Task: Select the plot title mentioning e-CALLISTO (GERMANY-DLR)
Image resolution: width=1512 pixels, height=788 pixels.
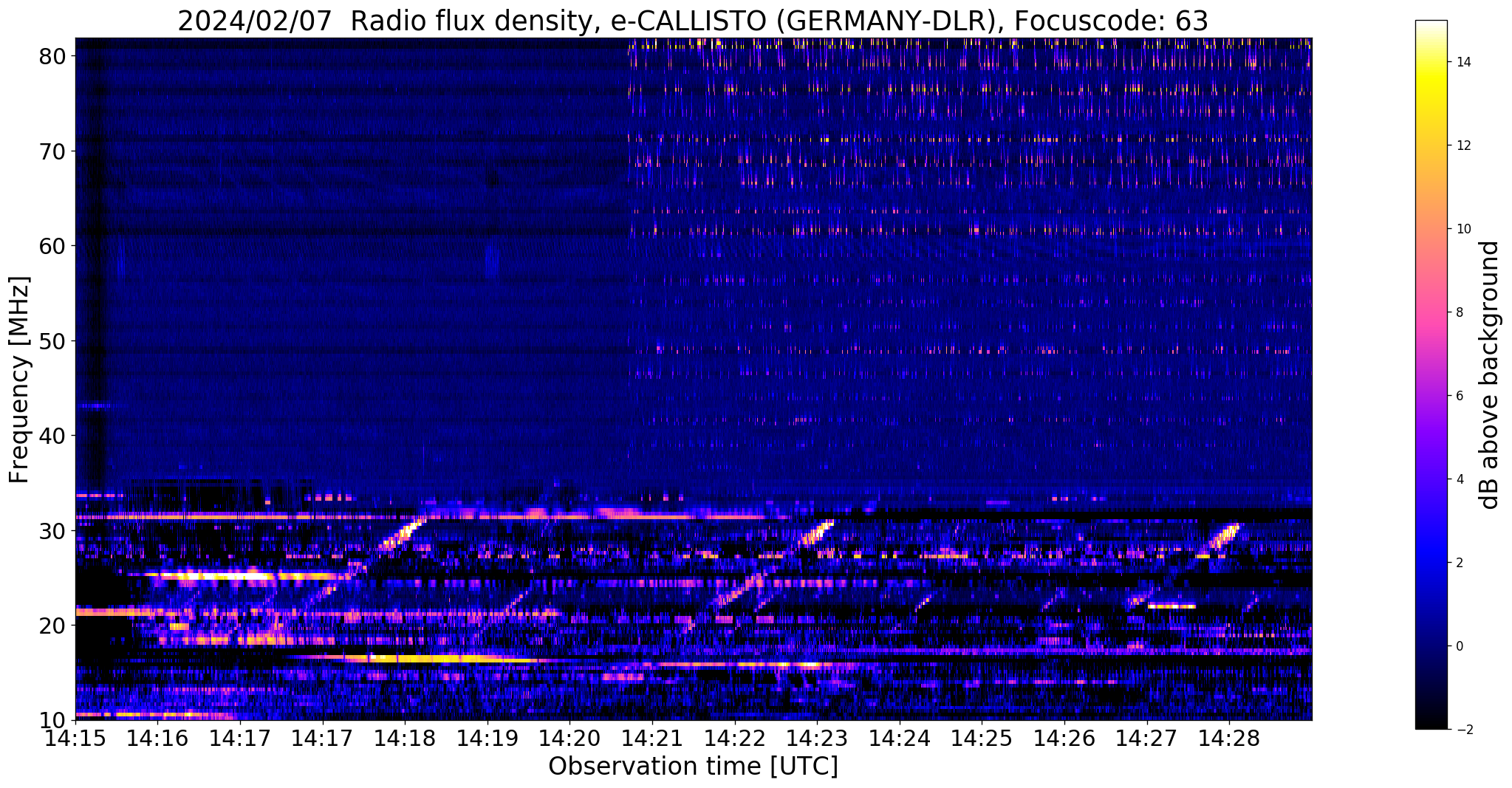Action: [693, 21]
